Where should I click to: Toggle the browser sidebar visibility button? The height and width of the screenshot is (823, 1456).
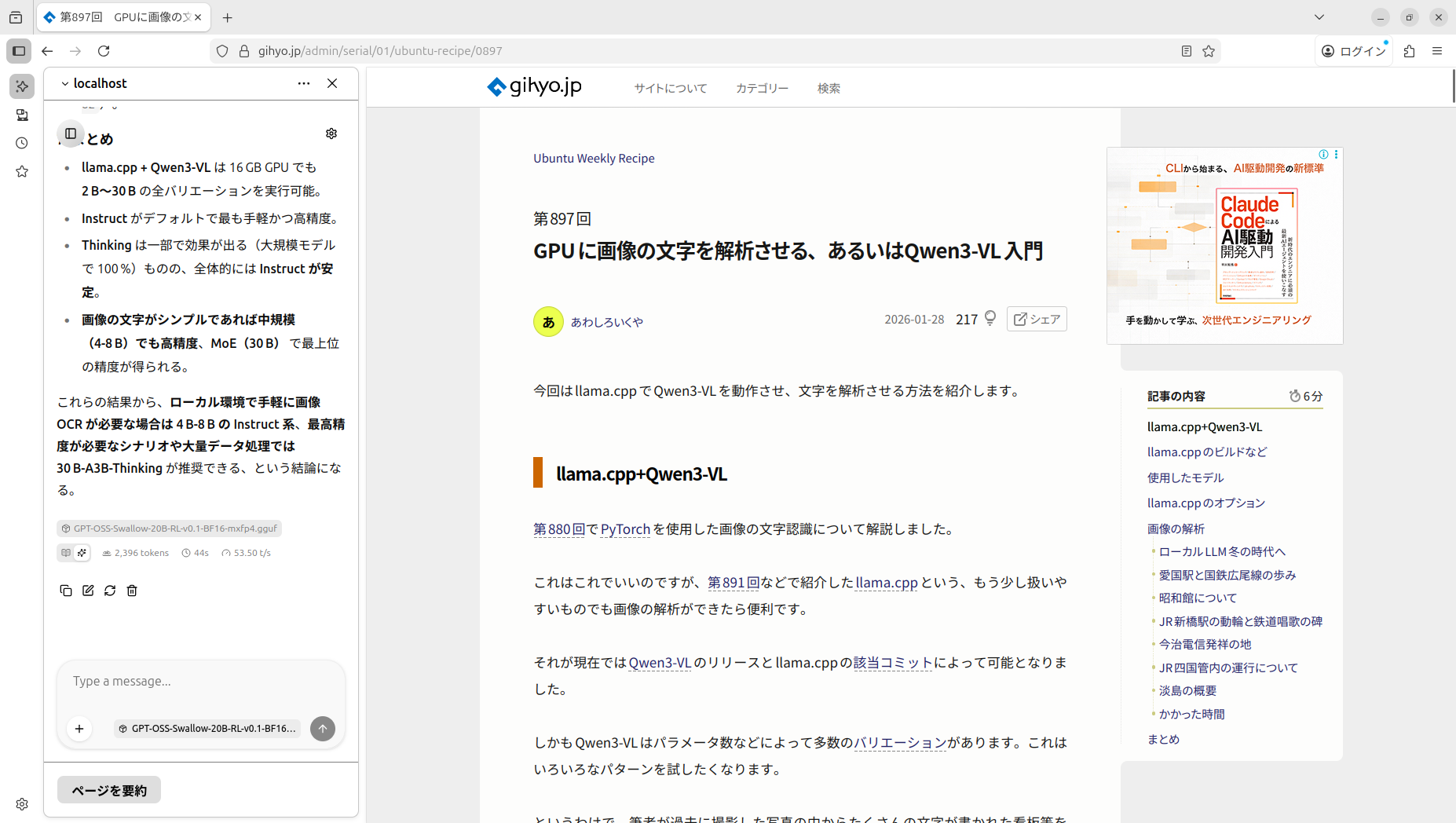click(x=19, y=51)
